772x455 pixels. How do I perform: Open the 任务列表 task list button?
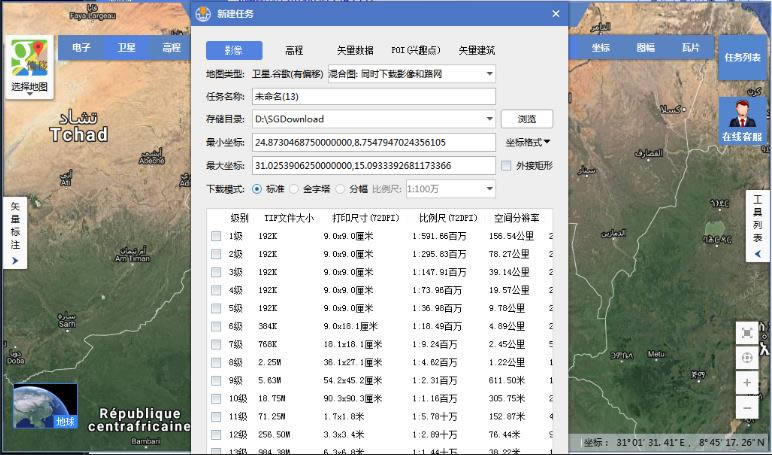coord(742,58)
